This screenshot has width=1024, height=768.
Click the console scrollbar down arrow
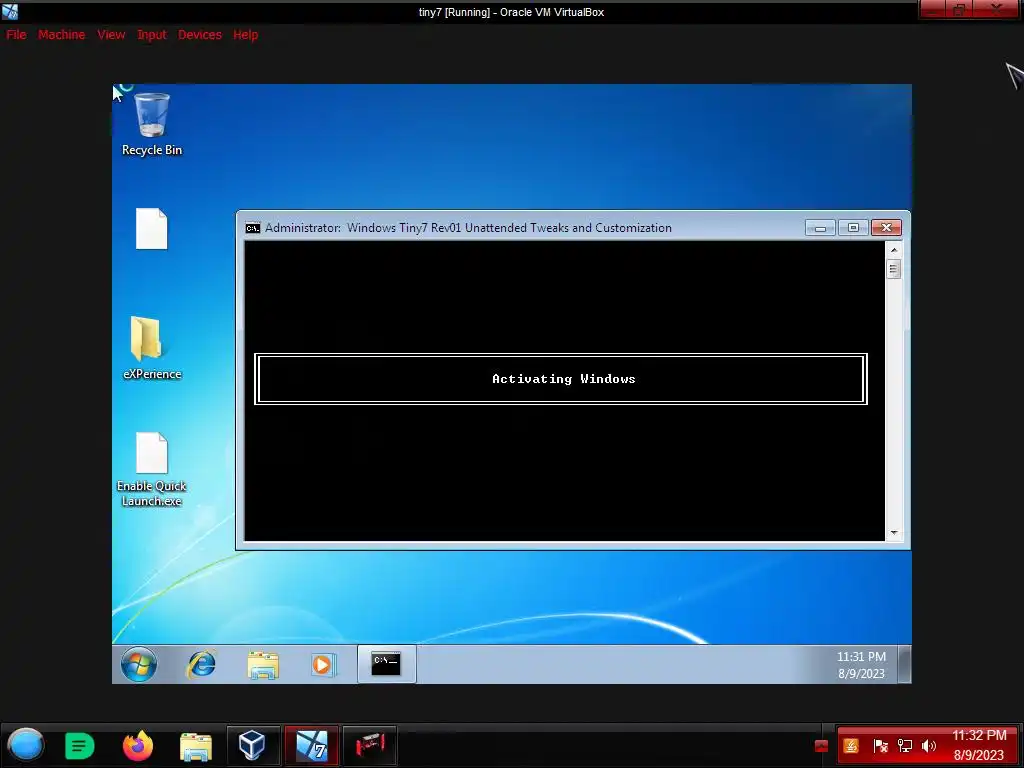pos(893,533)
